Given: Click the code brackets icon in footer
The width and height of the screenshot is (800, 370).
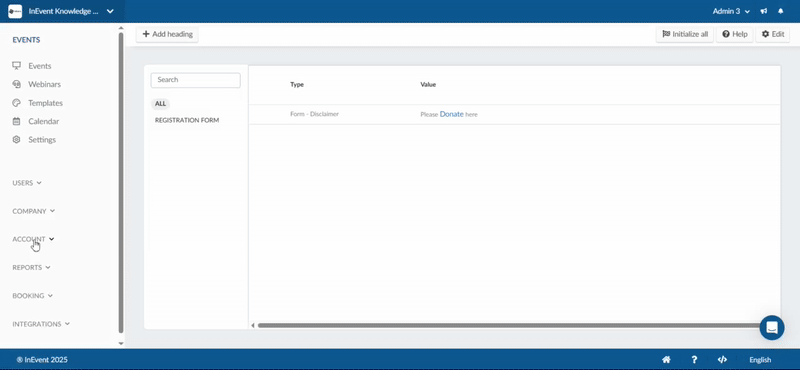Looking at the screenshot, I should pos(722,360).
